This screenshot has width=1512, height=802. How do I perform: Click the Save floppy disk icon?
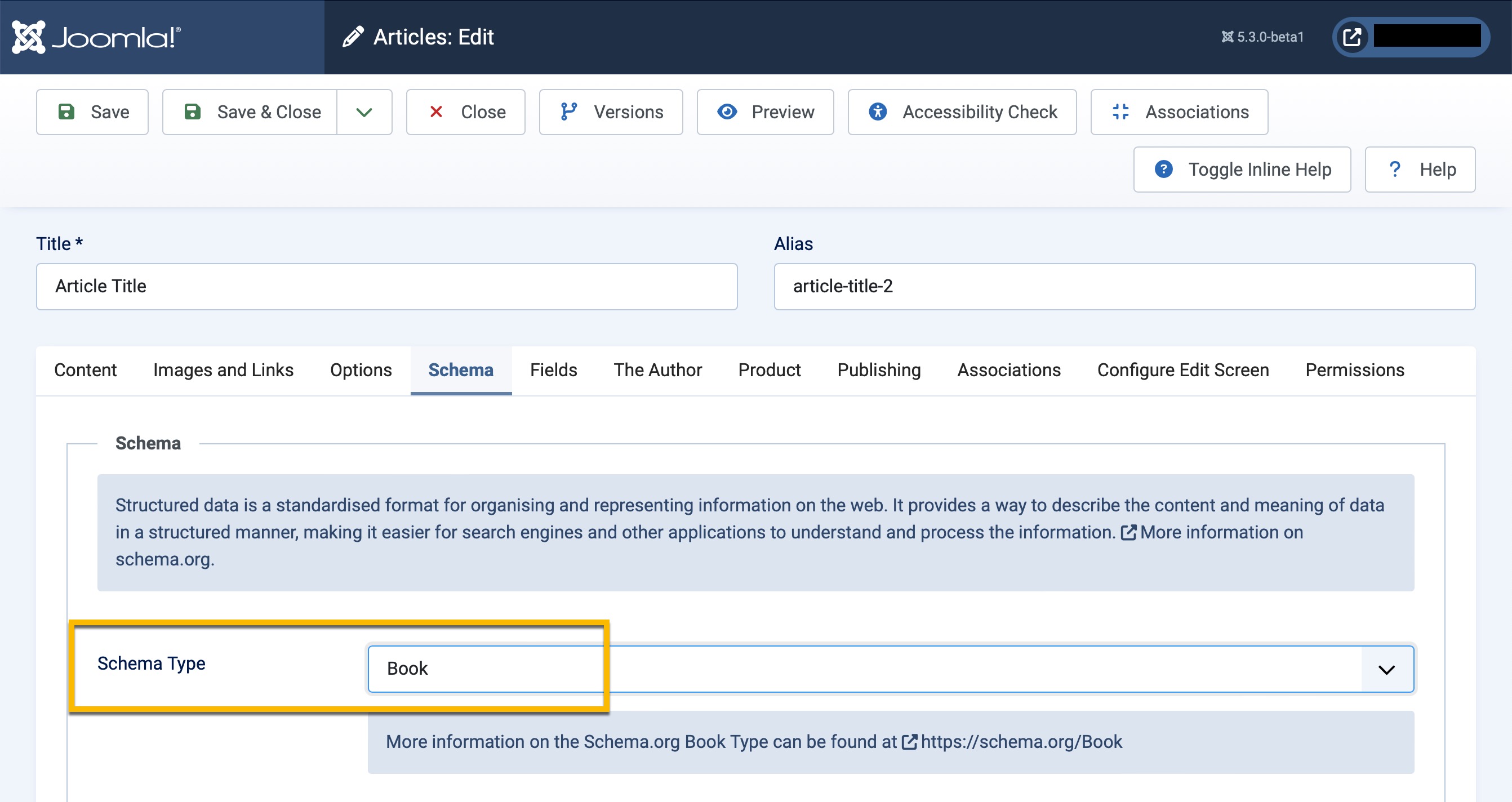click(66, 112)
